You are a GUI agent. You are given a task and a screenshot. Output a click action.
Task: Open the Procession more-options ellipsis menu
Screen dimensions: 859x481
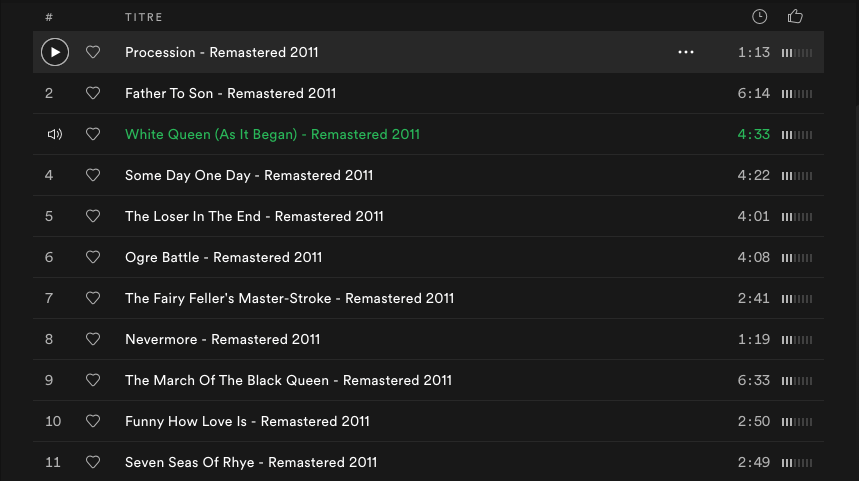(686, 52)
